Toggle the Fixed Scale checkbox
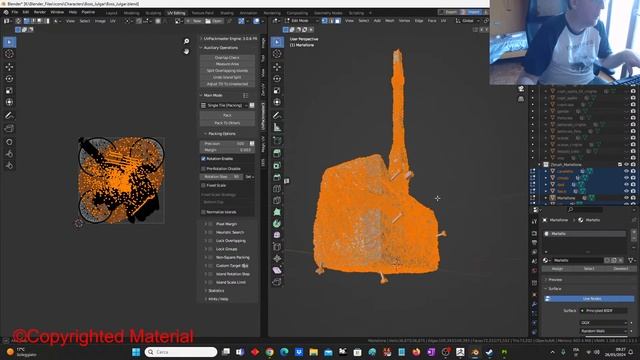The width and height of the screenshot is (640, 360). click(x=203, y=185)
